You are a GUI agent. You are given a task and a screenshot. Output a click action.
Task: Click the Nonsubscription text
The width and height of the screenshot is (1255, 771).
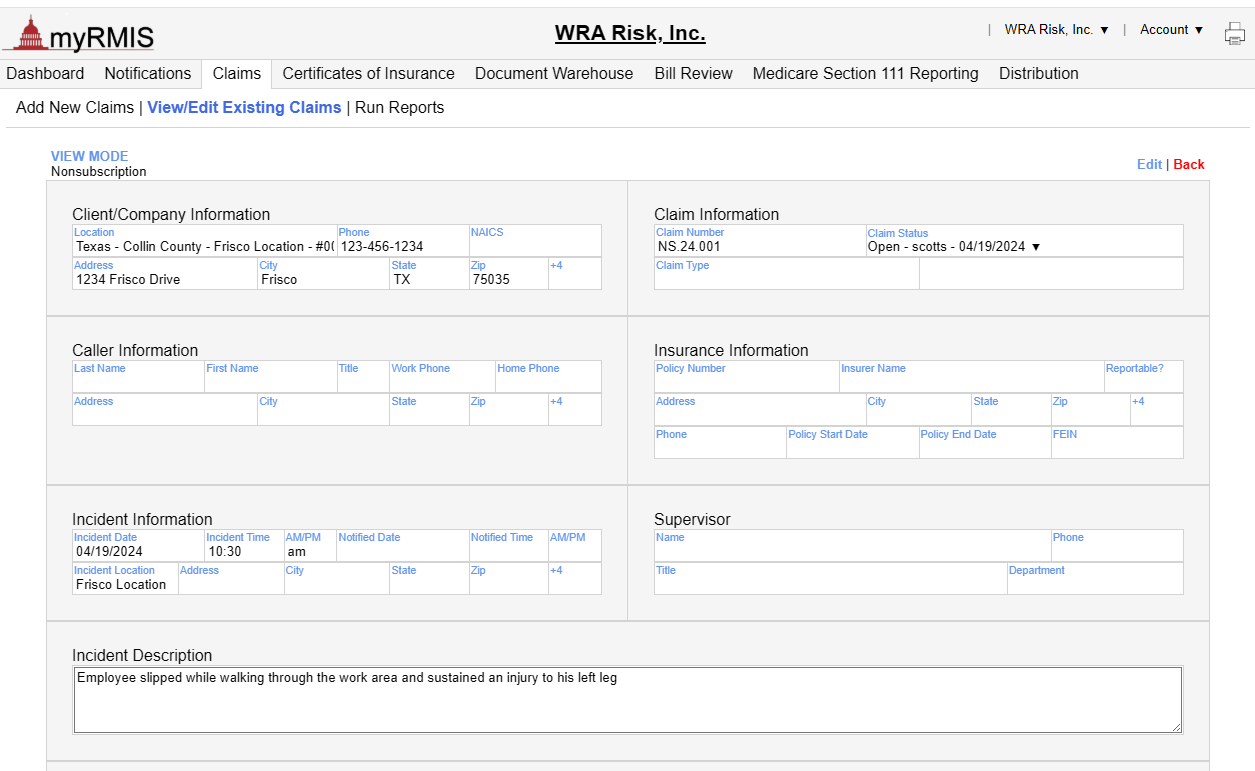click(99, 172)
